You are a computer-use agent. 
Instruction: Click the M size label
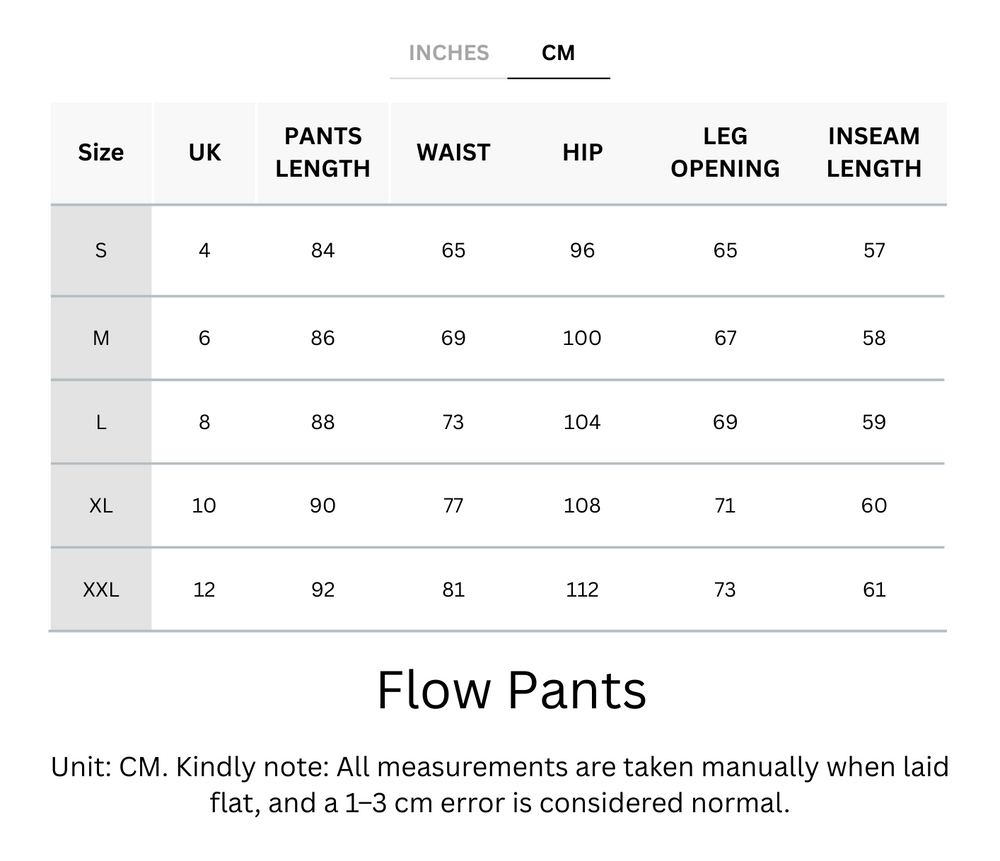click(101, 337)
